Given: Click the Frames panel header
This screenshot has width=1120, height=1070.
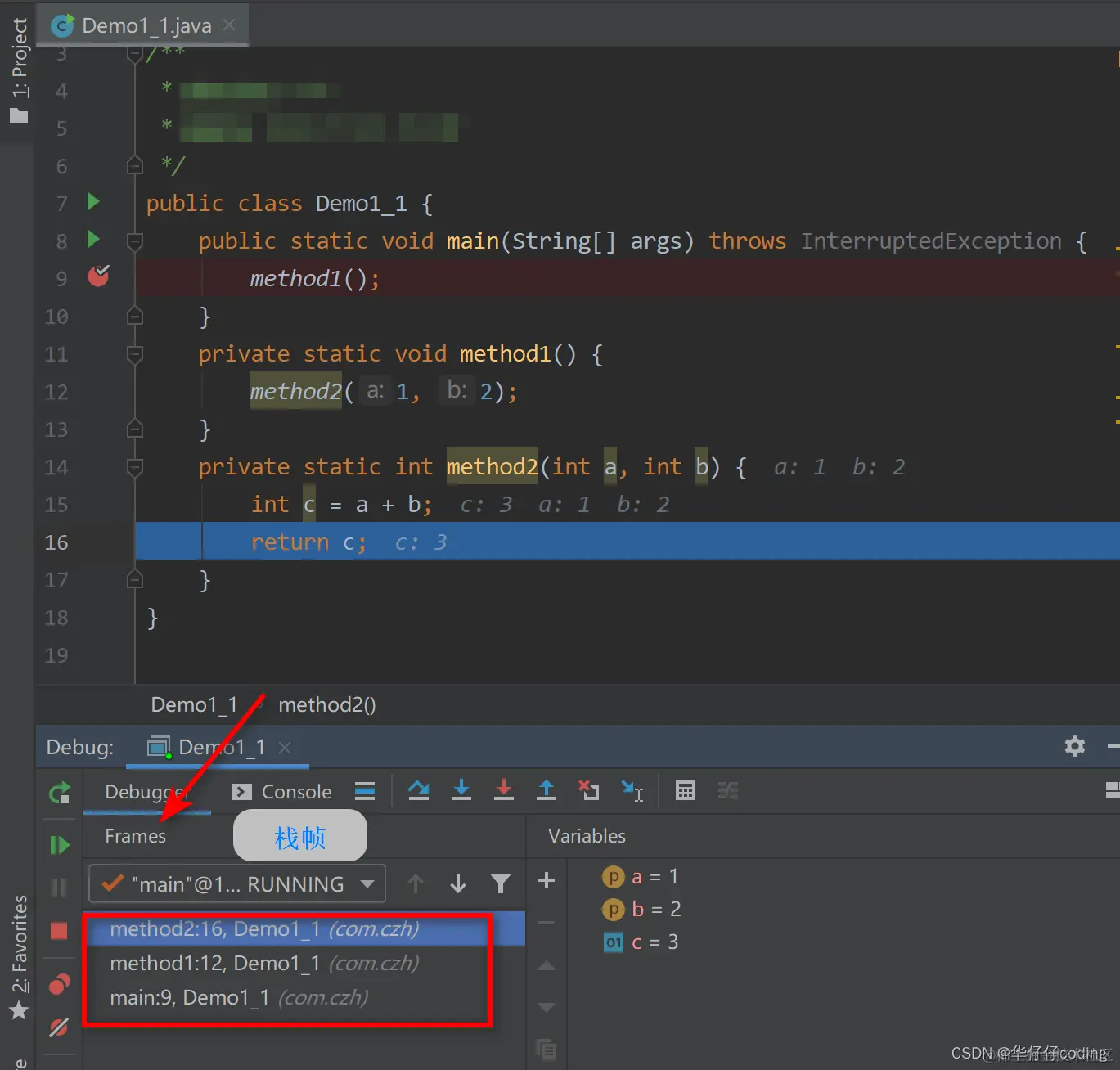Looking at the screenshot, I should [135, 836].
